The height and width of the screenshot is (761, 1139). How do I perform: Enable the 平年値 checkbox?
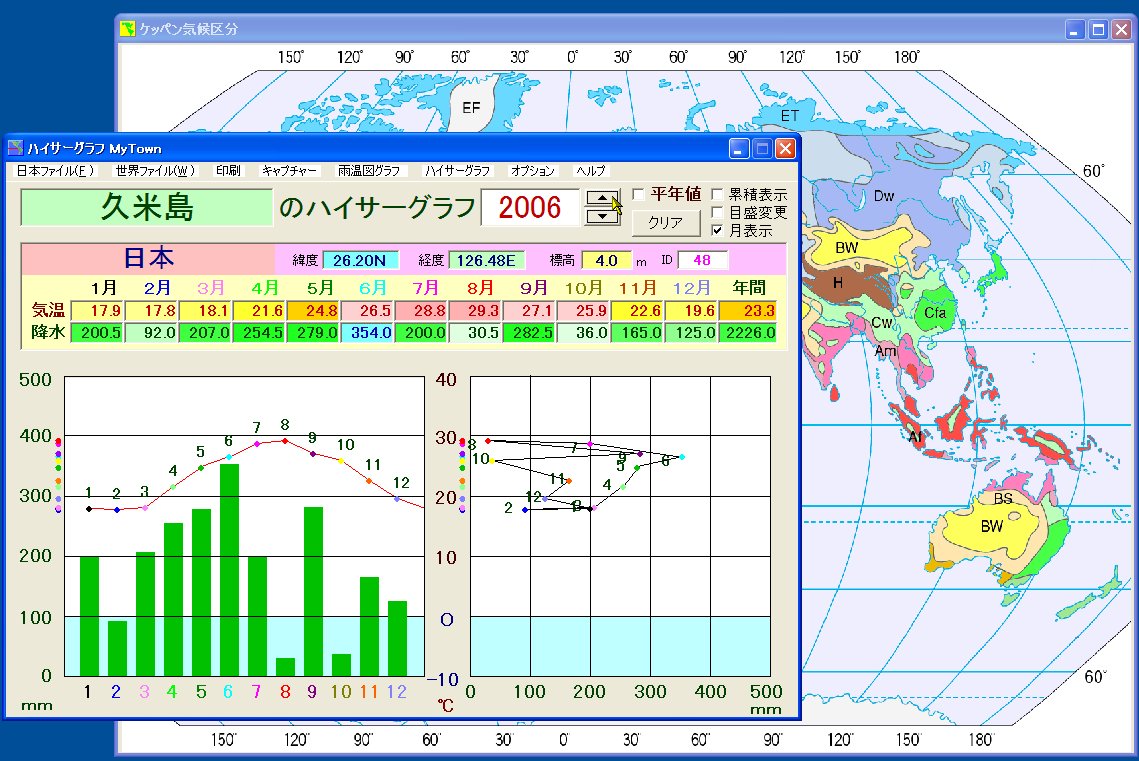tap(639, 194)
